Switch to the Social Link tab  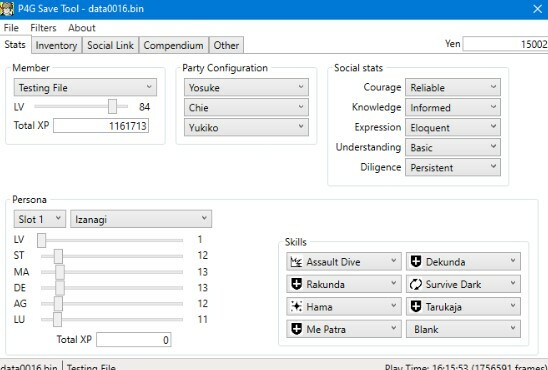pos(110,45)
